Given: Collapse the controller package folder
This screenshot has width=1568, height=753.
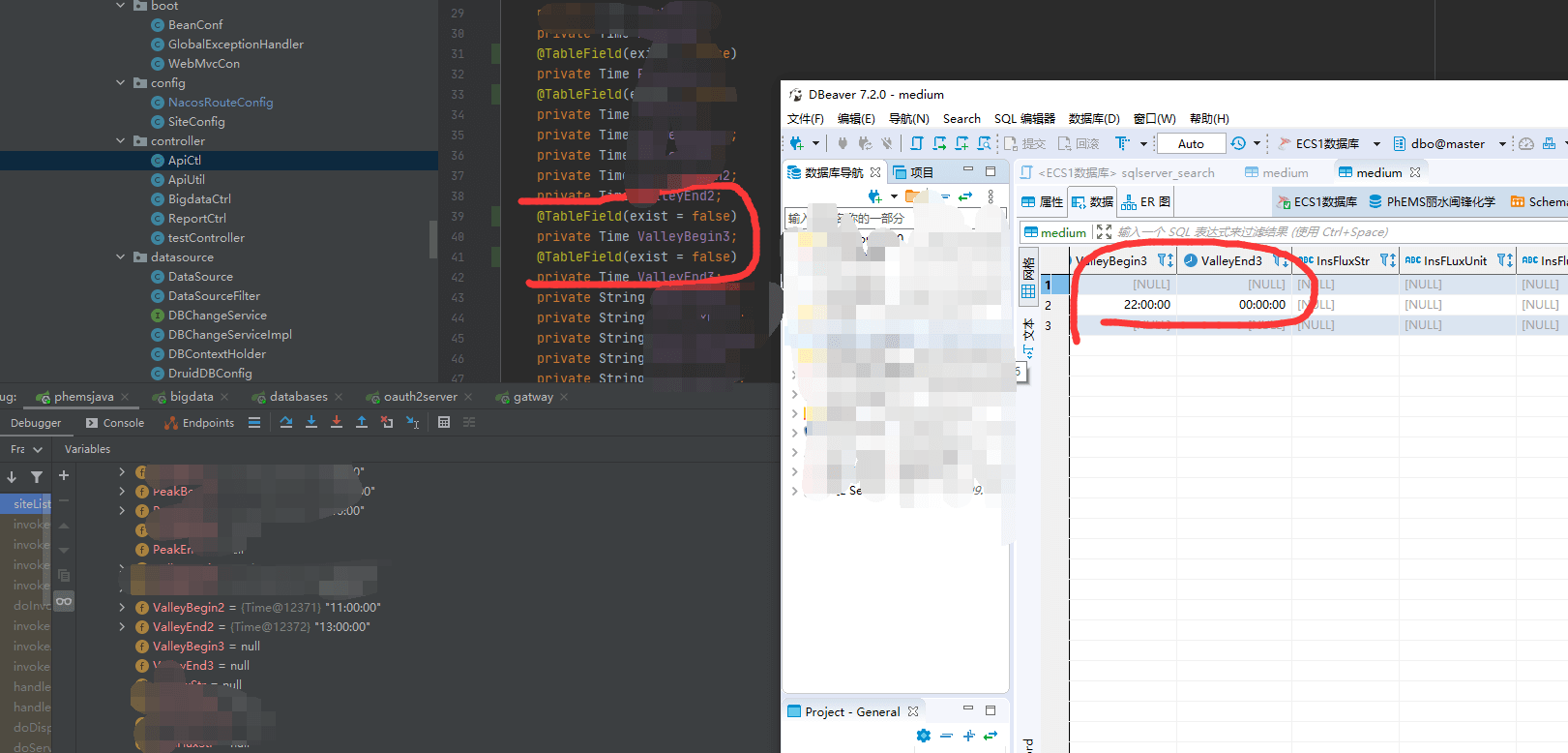Looking at the screenshot, I should (121, 141).
